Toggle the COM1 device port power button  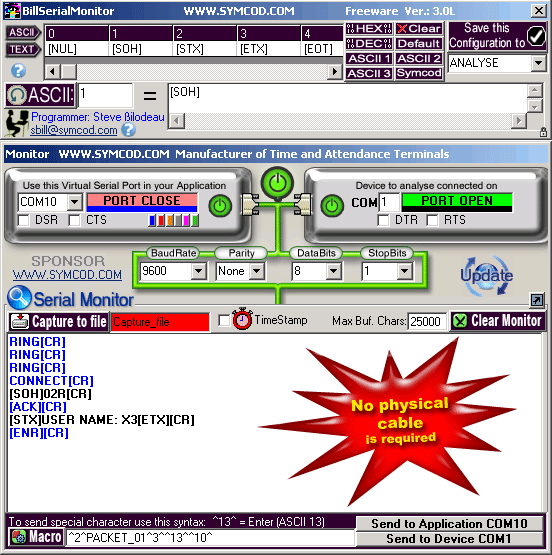pyautogui.click(x=332, y=206)
